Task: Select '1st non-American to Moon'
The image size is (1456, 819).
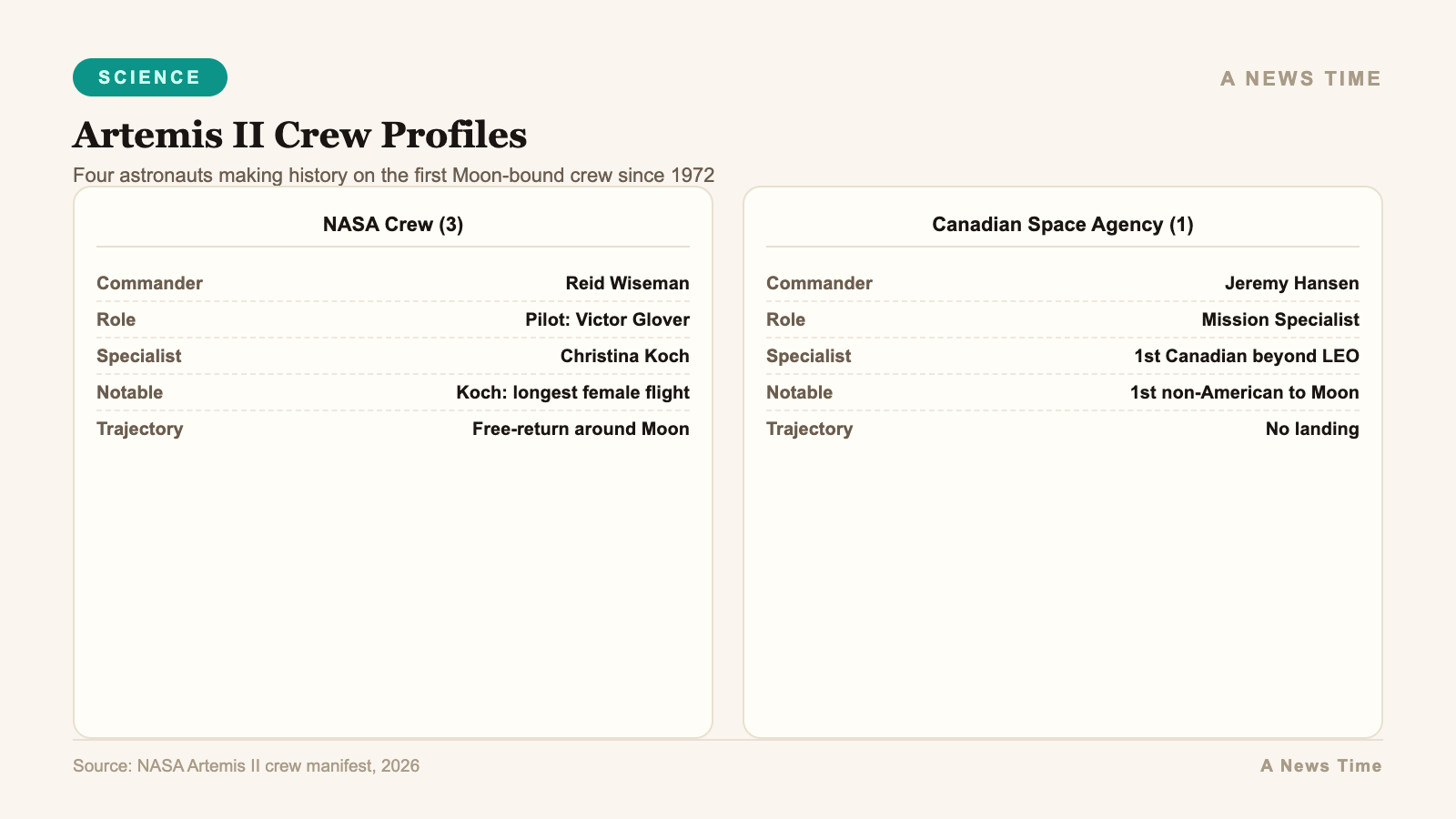Action: coord(1244,392)
